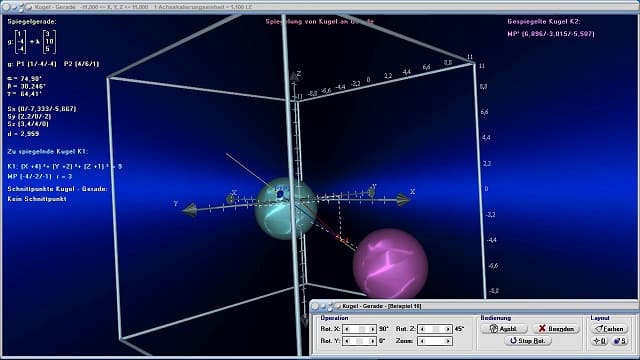Click the 'Schnittpunkte Kugel - Gerade:' heading
640x360 pixels.
click(58, 189)
